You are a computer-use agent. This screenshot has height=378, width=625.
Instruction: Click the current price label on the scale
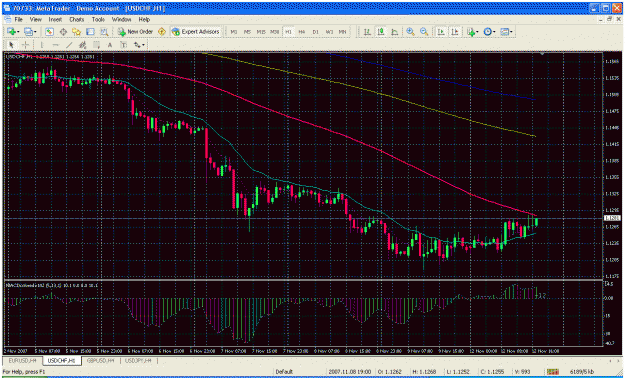coord(612,218)
